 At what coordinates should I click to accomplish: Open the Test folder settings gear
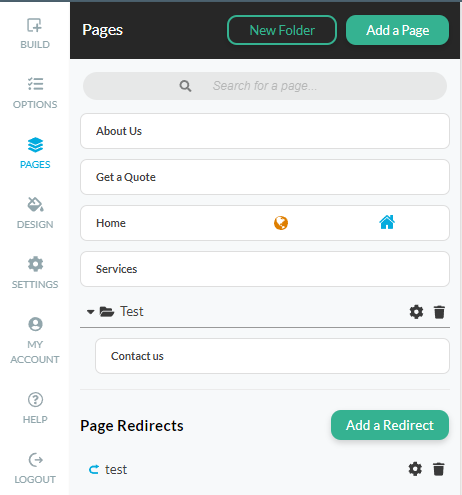416,312
